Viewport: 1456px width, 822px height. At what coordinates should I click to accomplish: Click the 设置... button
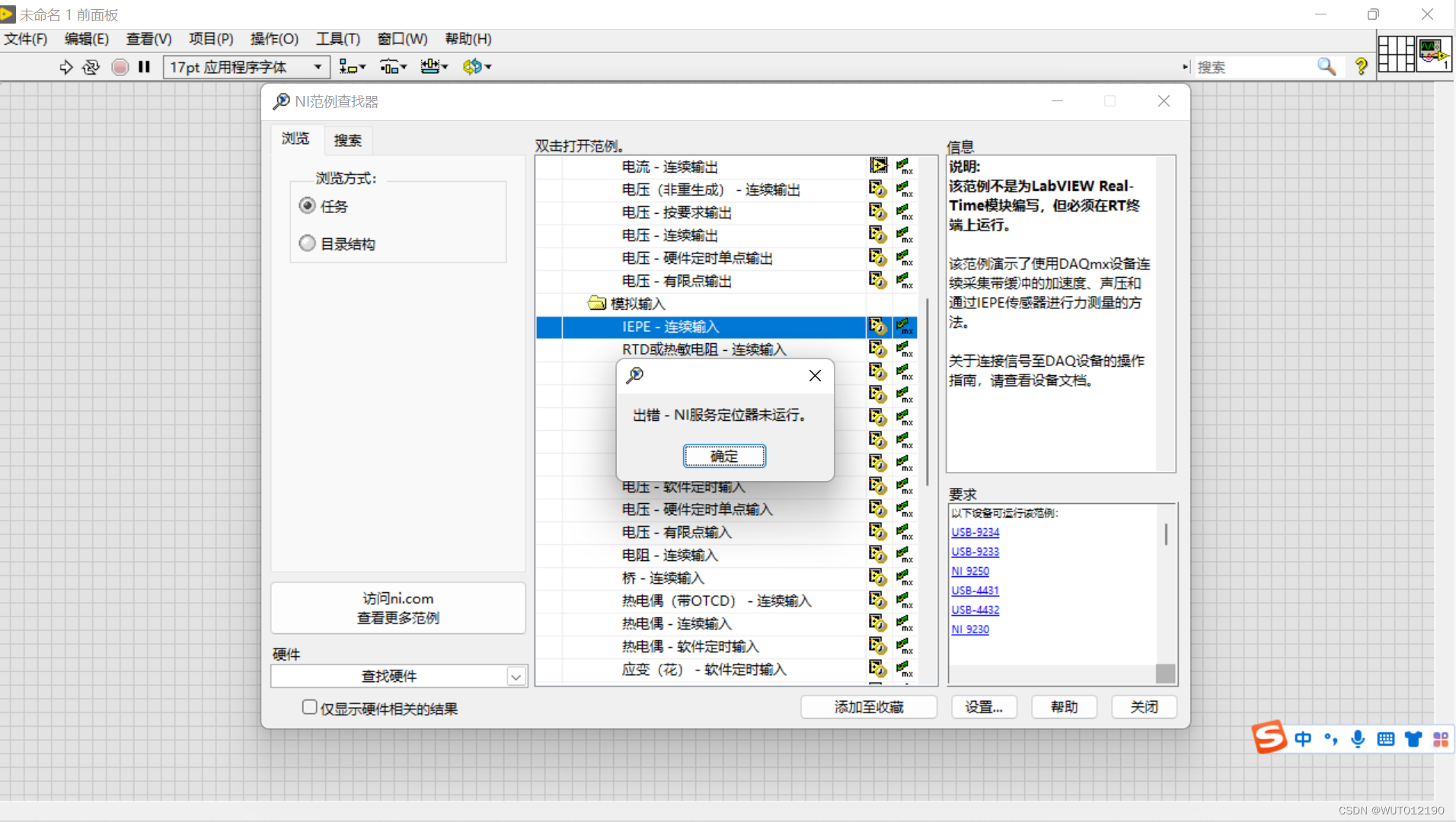pyautogui.click(x=984, y=707)
